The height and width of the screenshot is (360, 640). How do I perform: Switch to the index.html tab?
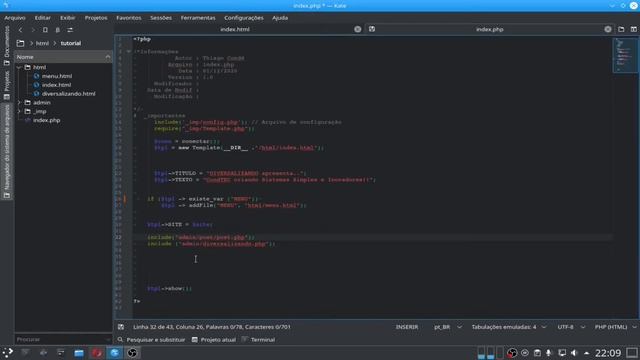pos(235,29)
